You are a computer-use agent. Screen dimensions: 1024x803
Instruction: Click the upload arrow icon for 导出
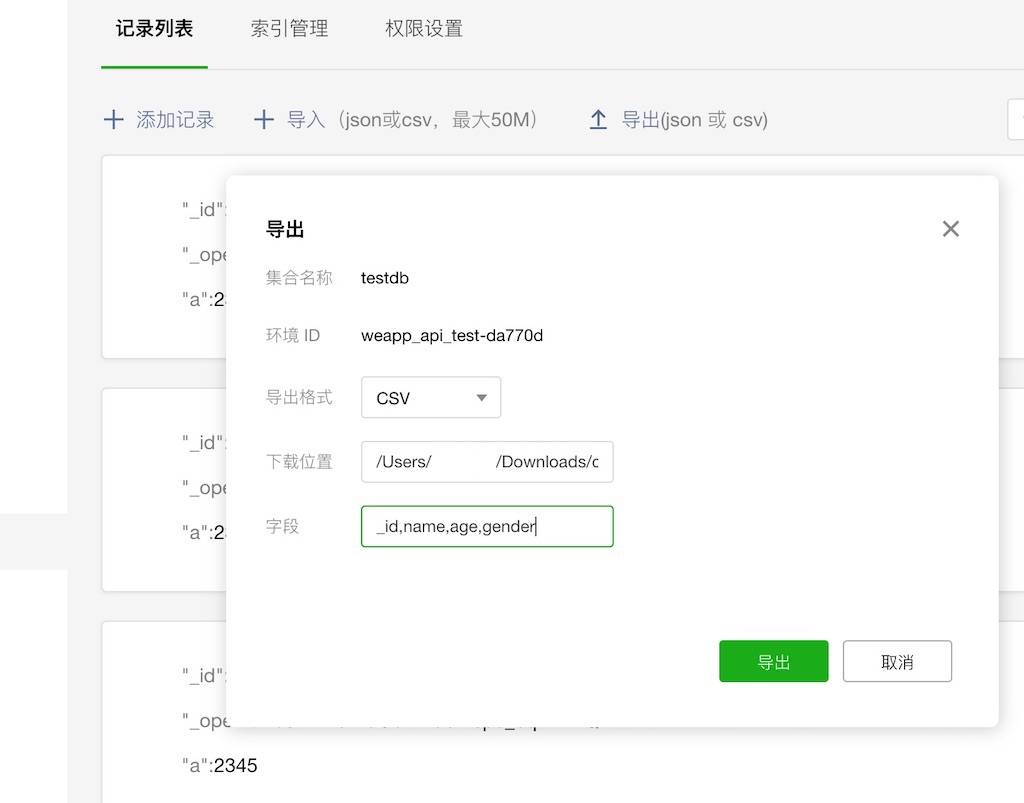(598, 121)
